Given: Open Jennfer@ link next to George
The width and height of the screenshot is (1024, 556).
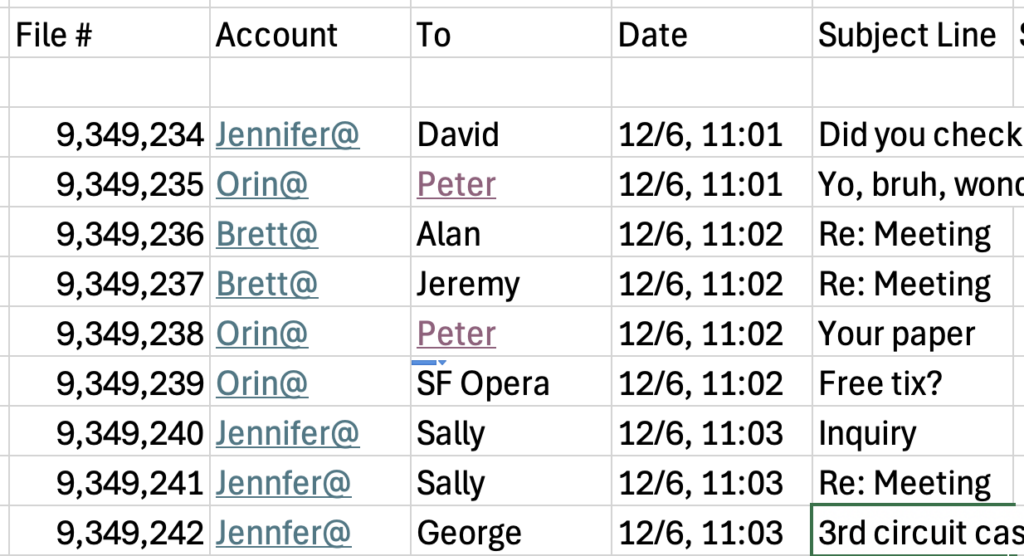Looking at the screenshot, I should 283,534.
